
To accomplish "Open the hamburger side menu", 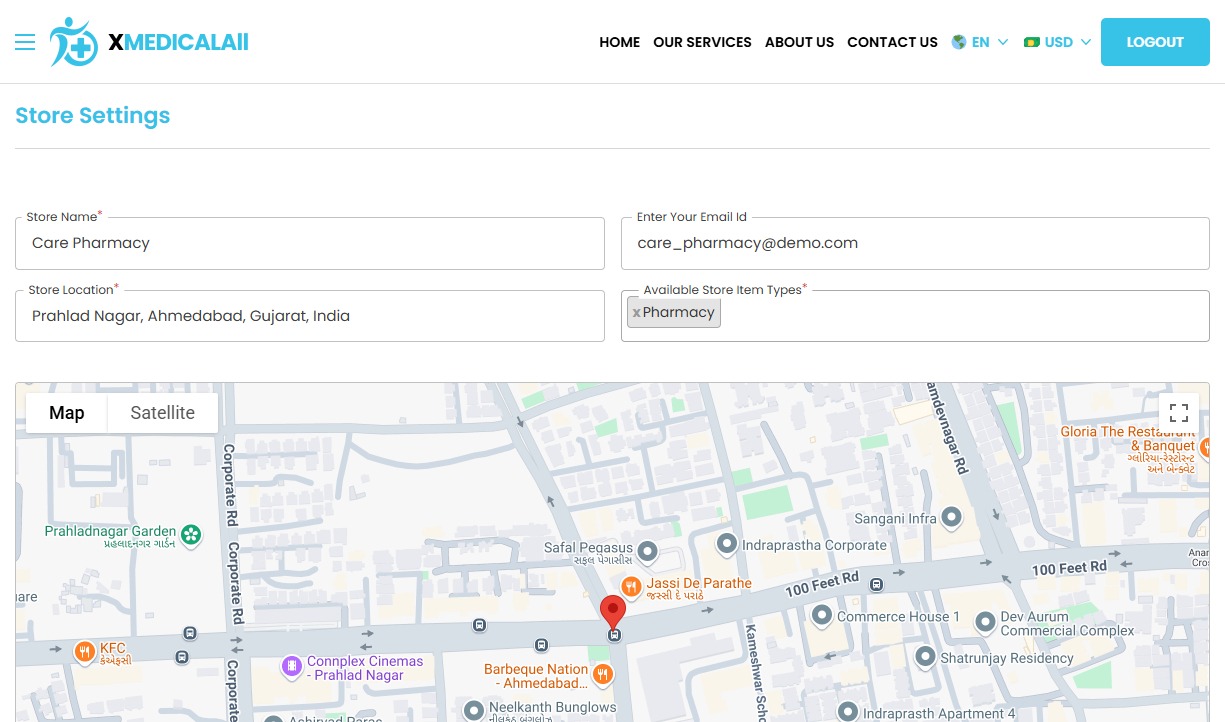I will [25, 42].
